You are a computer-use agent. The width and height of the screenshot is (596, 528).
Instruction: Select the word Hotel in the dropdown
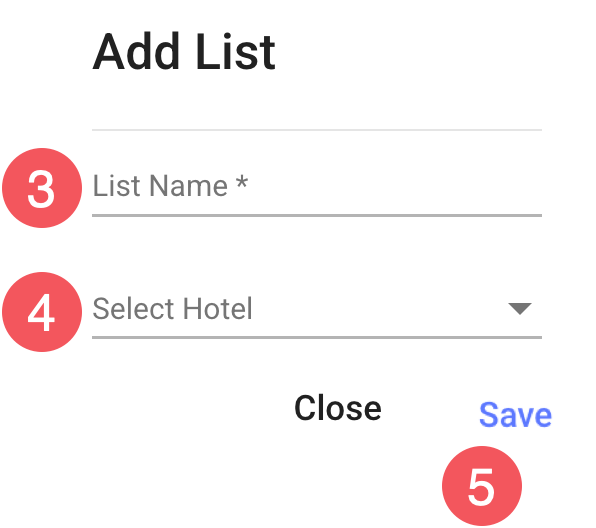218,309
